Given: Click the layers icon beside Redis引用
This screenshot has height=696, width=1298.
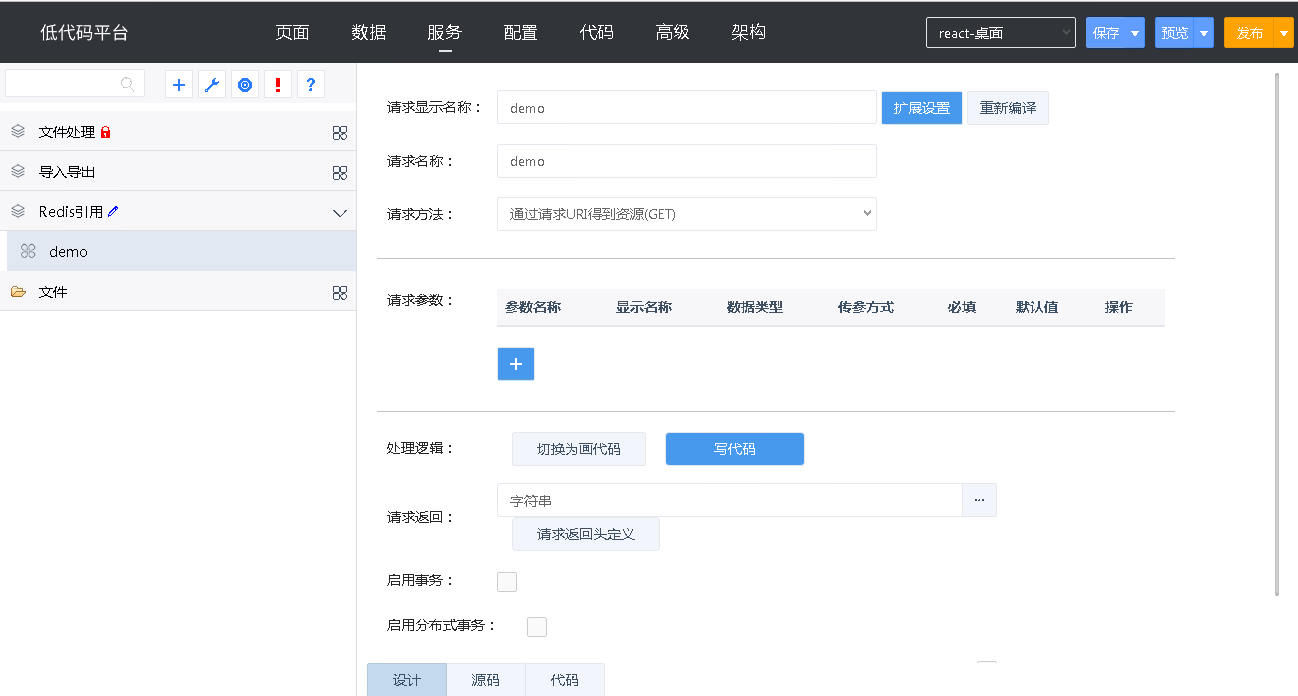Looking at the screenshot, I should click(18, 211).
